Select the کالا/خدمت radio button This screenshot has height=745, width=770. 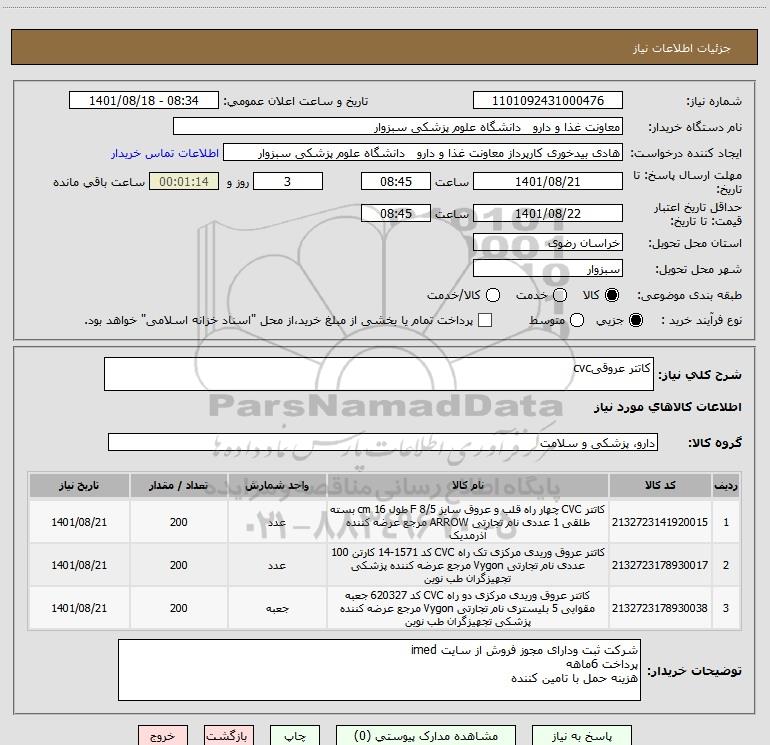tap(493, 295)
